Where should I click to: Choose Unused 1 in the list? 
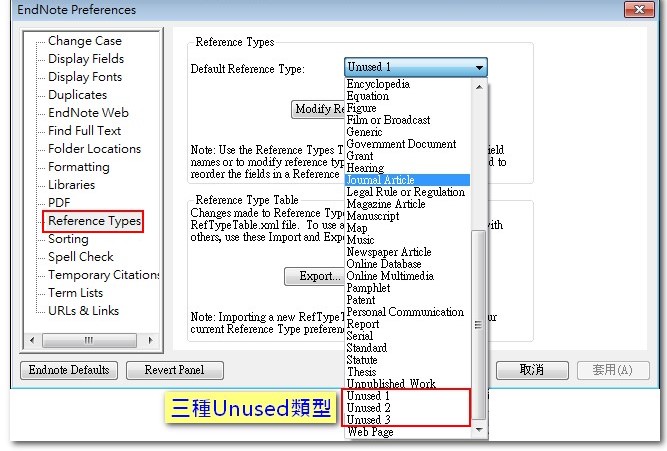pyautogui.click(x=368, y=396)
